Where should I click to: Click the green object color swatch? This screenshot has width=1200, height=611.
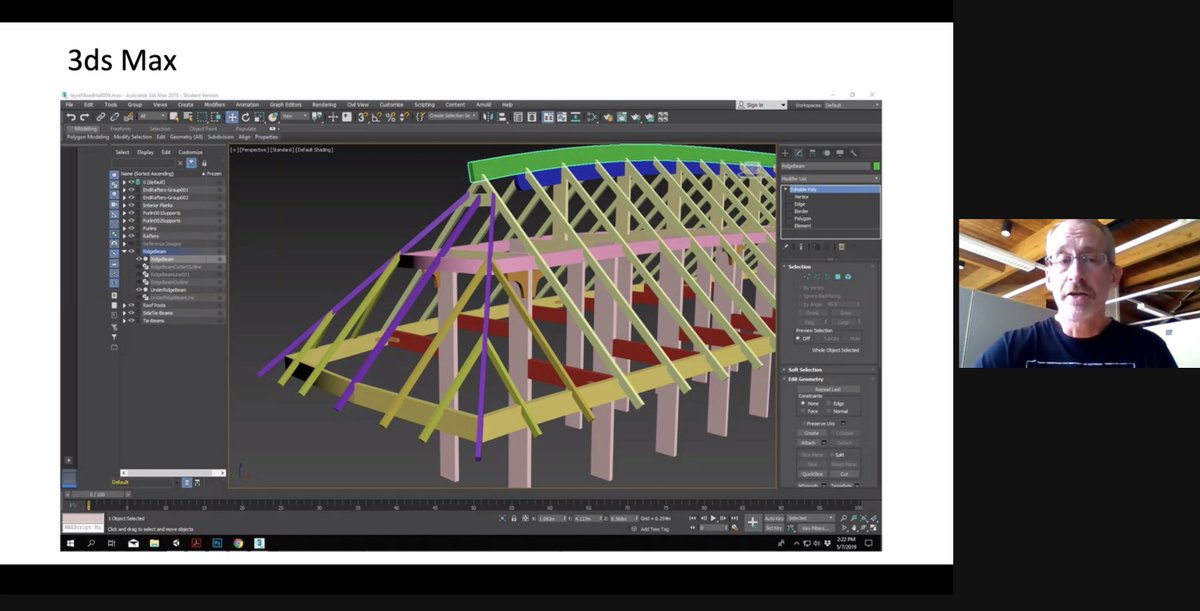[x=876, y=166]
